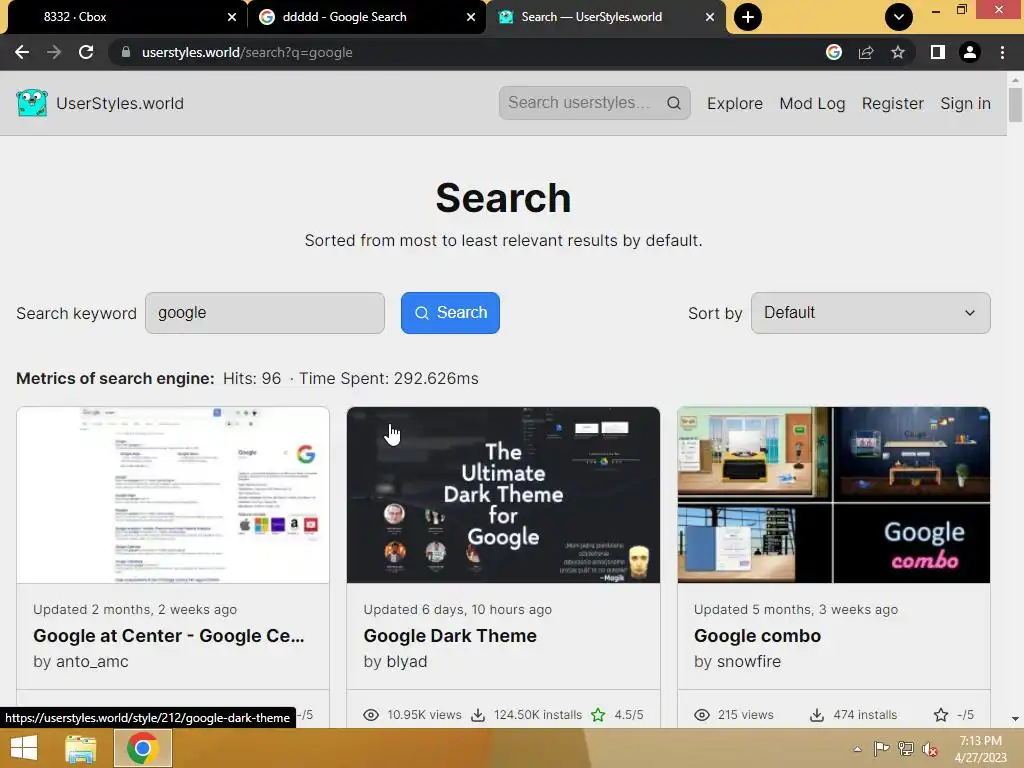Open Google at Center style thumbnail
1024x768 pixels.
[x=173, y=495]
